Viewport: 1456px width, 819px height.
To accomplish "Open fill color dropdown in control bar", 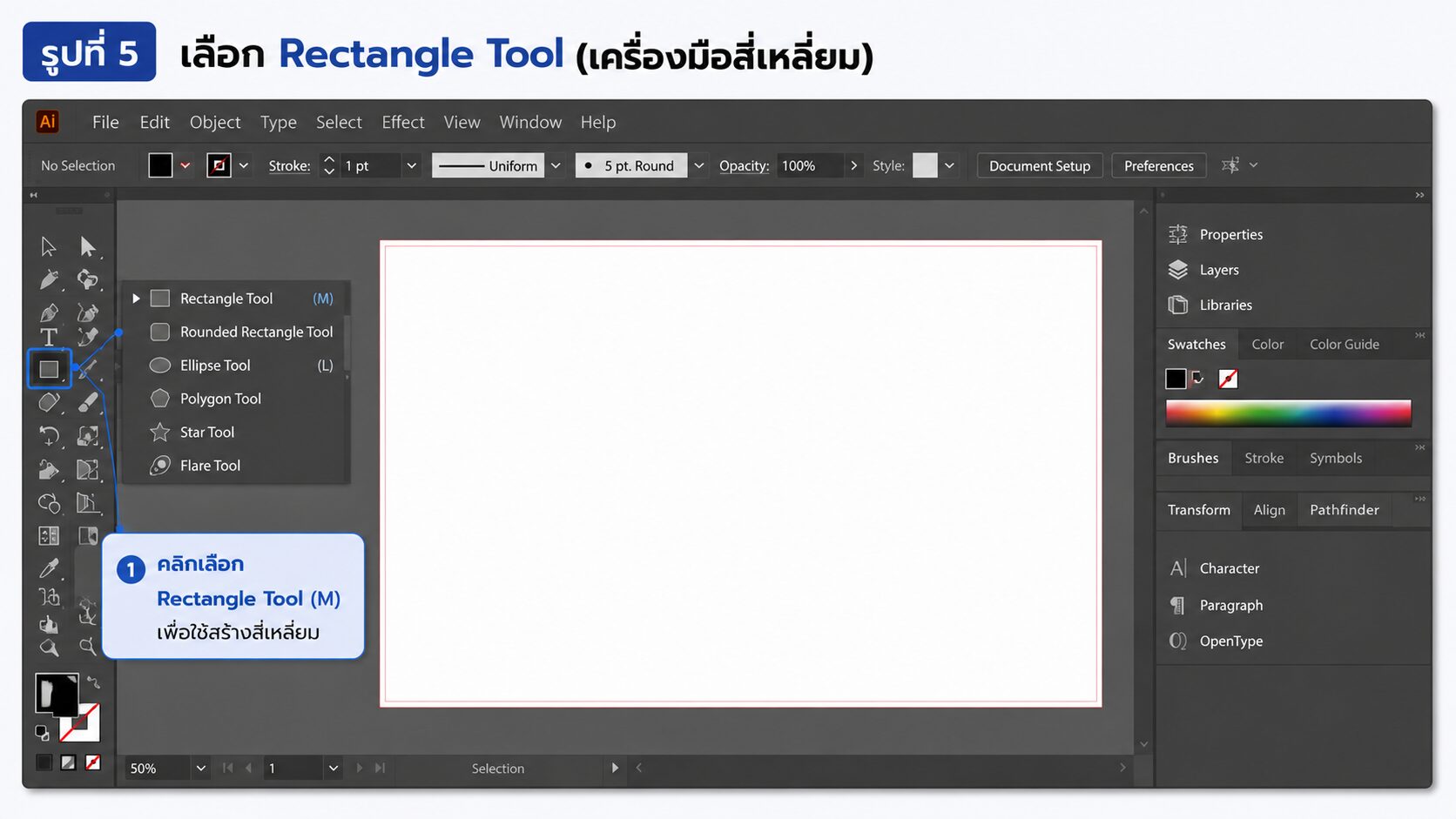I will tap(185, 165).
